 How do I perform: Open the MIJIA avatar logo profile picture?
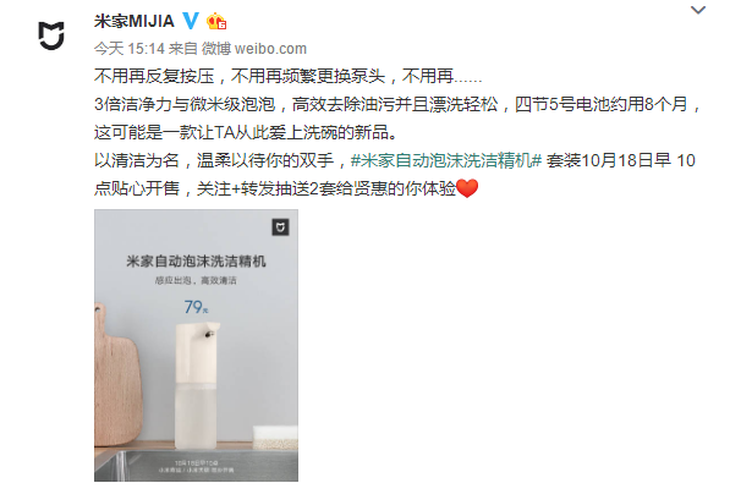click(x=51, y=35)
